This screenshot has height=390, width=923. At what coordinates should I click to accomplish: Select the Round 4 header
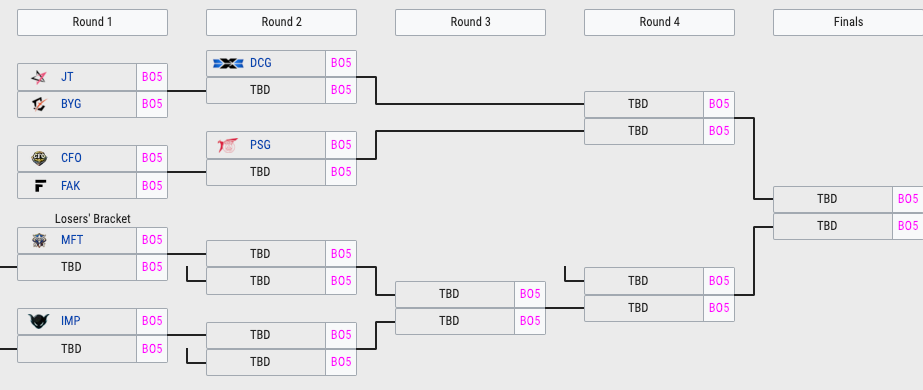pos(659,22)
